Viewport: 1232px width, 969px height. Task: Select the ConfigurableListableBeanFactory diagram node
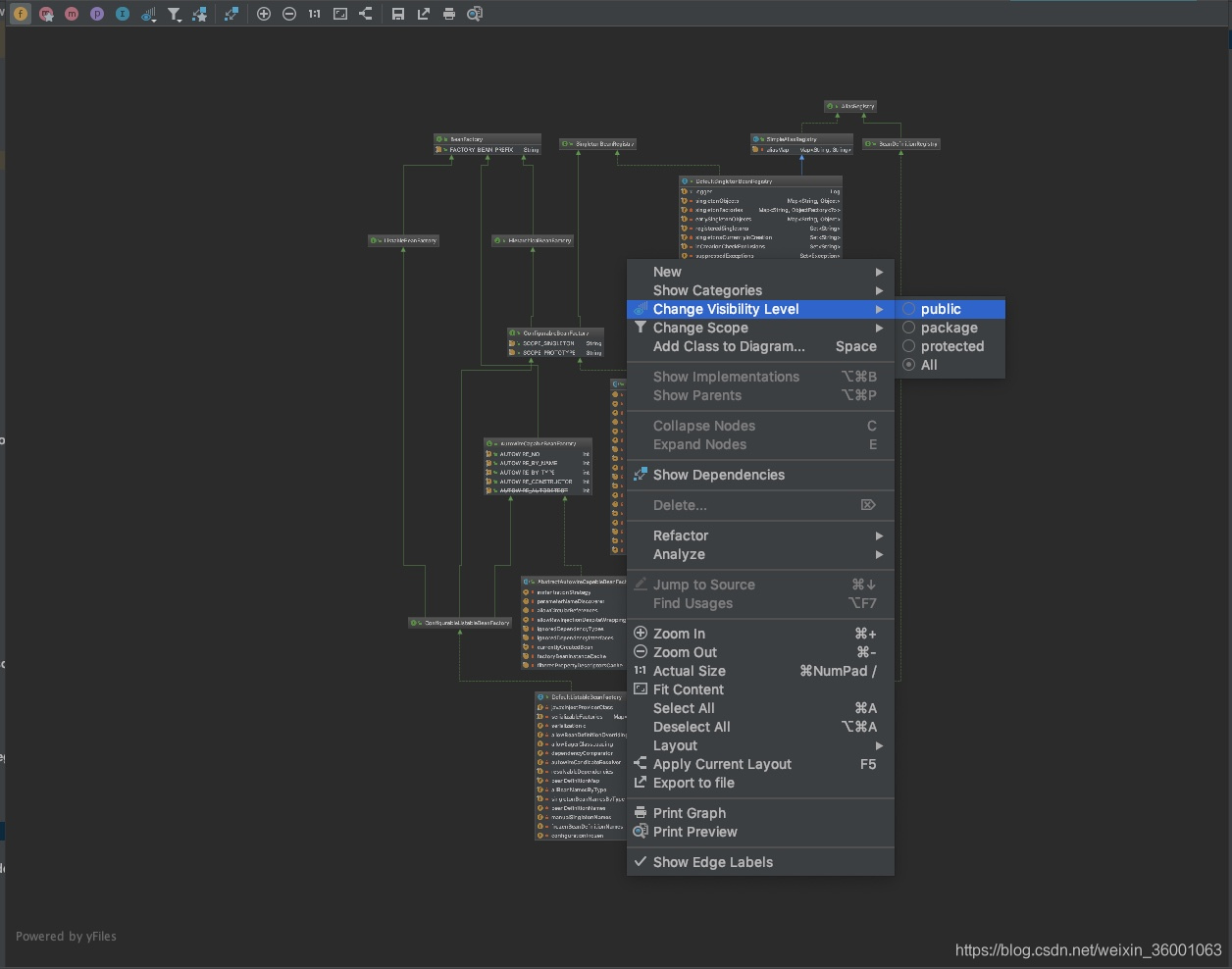pos(460,623)
